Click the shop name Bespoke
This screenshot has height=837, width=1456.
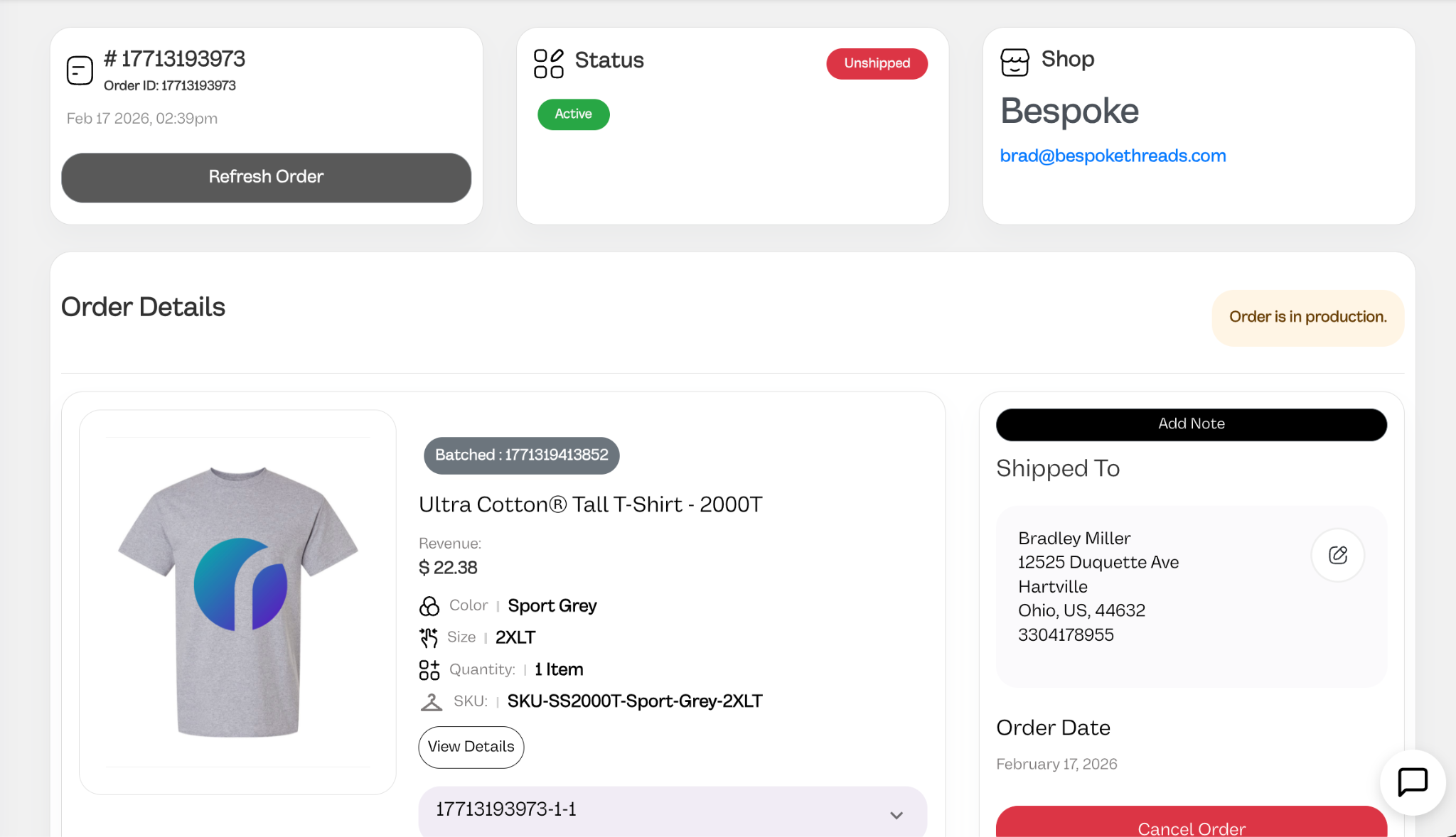[x=1069, y=111]
